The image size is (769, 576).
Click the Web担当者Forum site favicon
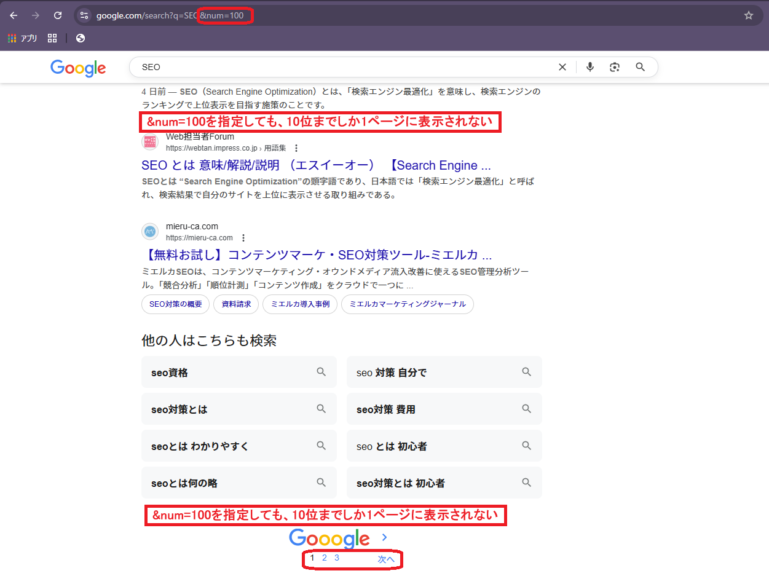pos(150,142)
